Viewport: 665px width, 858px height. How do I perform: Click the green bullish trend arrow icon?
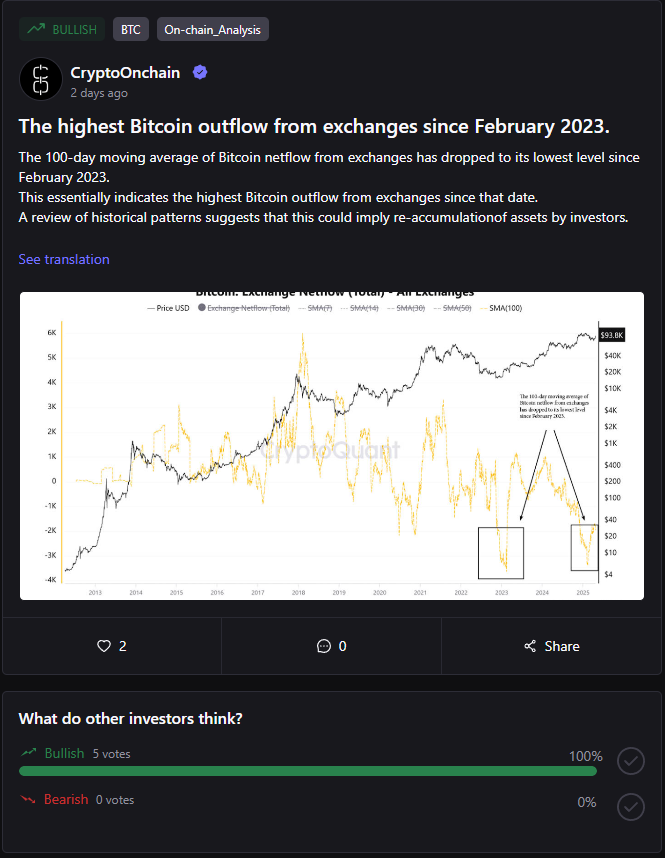click(36, 29)
